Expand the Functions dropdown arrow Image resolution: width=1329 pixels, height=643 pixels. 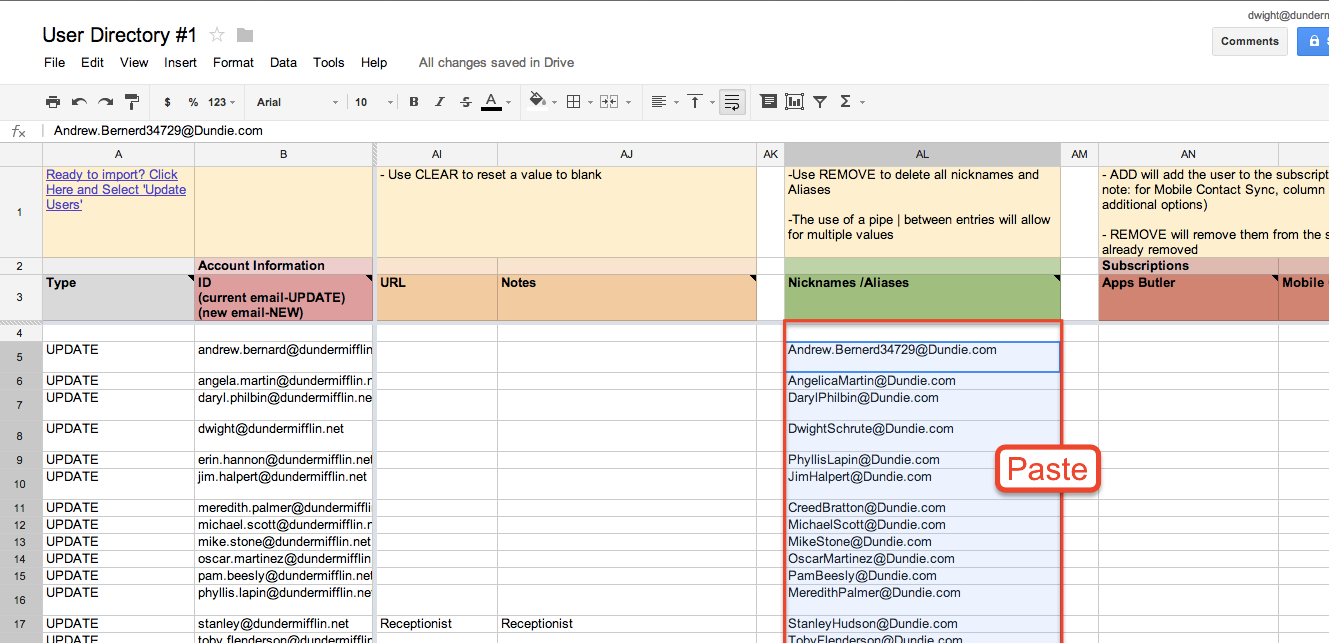862,102
